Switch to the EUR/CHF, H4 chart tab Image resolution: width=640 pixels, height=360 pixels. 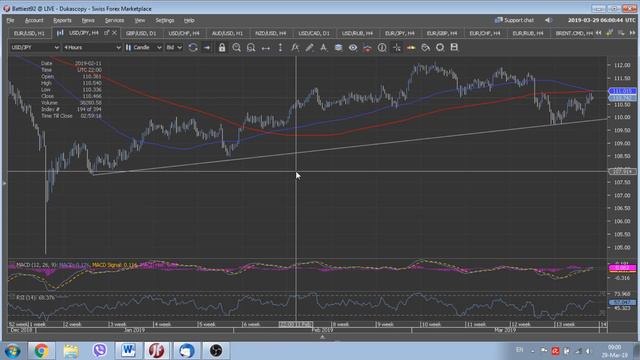click(x=484, y=33)
